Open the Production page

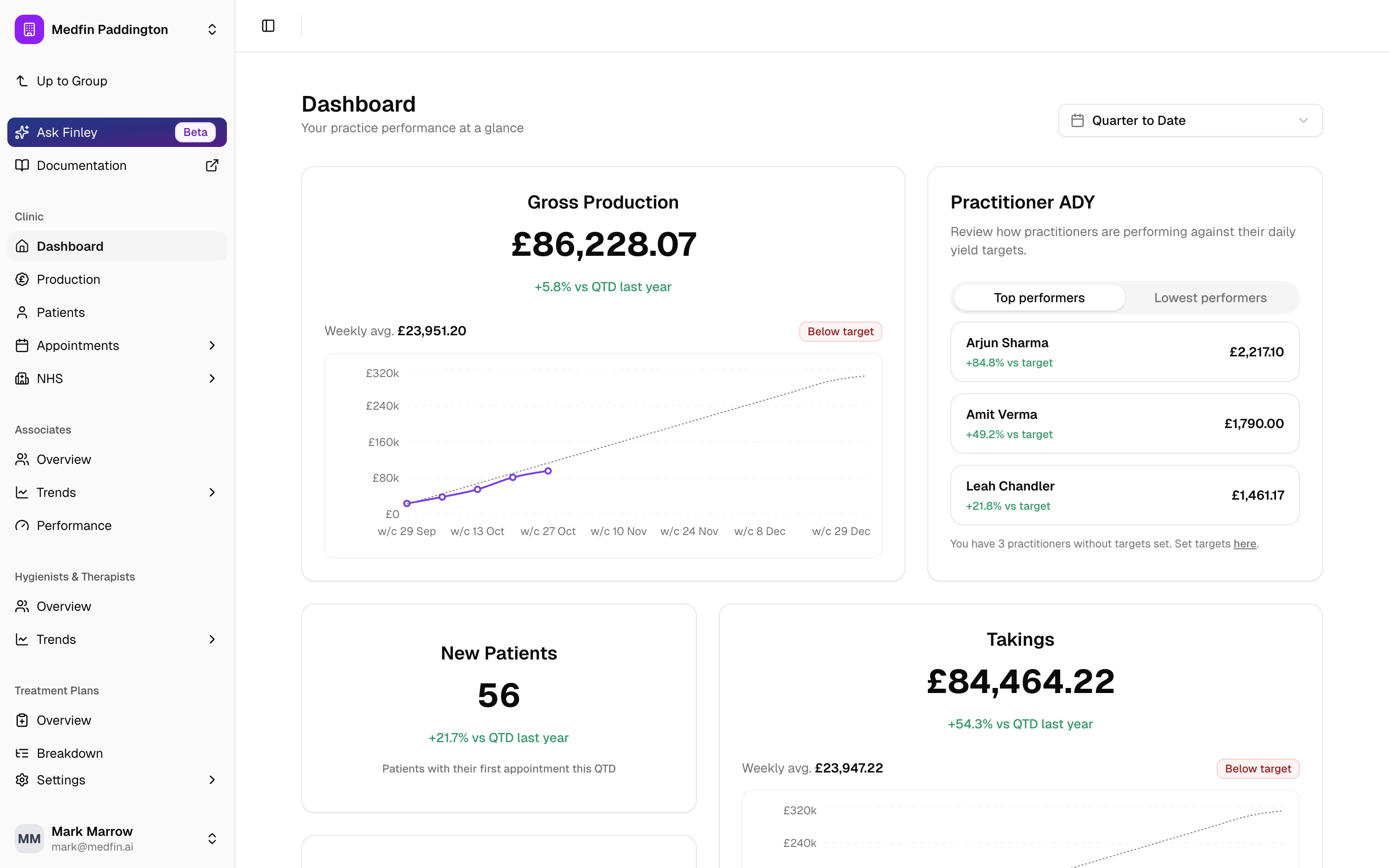click(117, 280)
